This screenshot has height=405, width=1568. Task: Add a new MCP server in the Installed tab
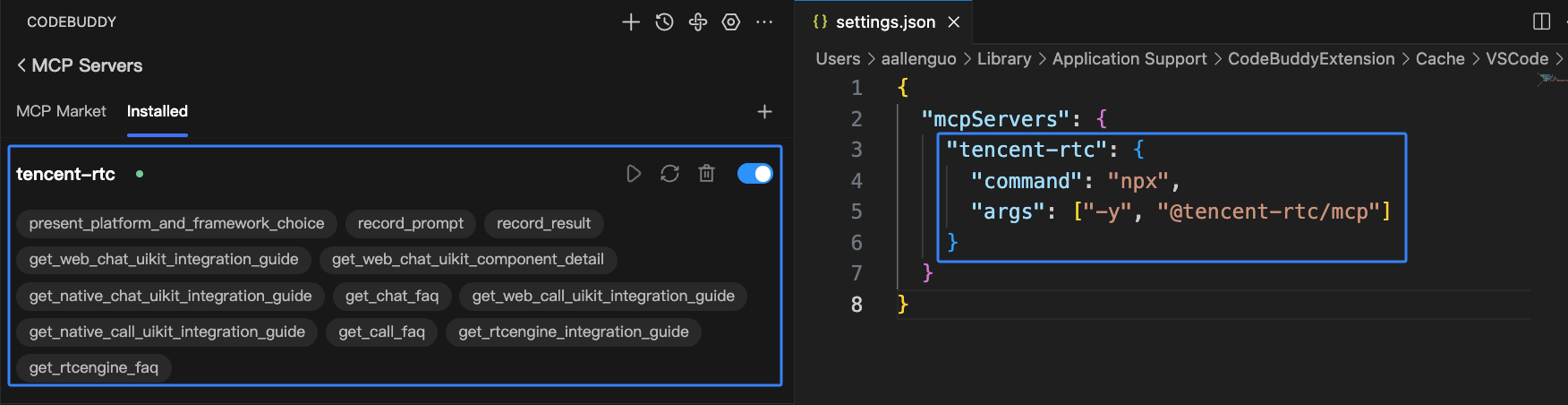coord(764,112)
